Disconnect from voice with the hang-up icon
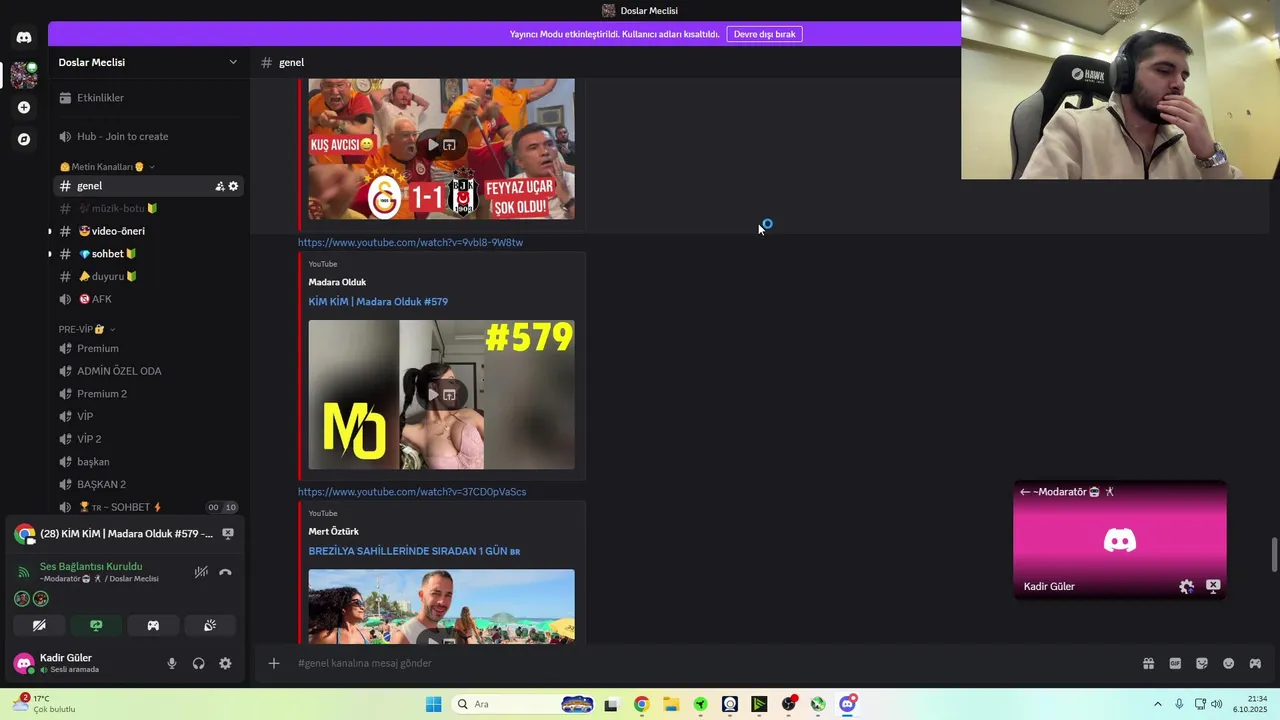 coord(225,572)
